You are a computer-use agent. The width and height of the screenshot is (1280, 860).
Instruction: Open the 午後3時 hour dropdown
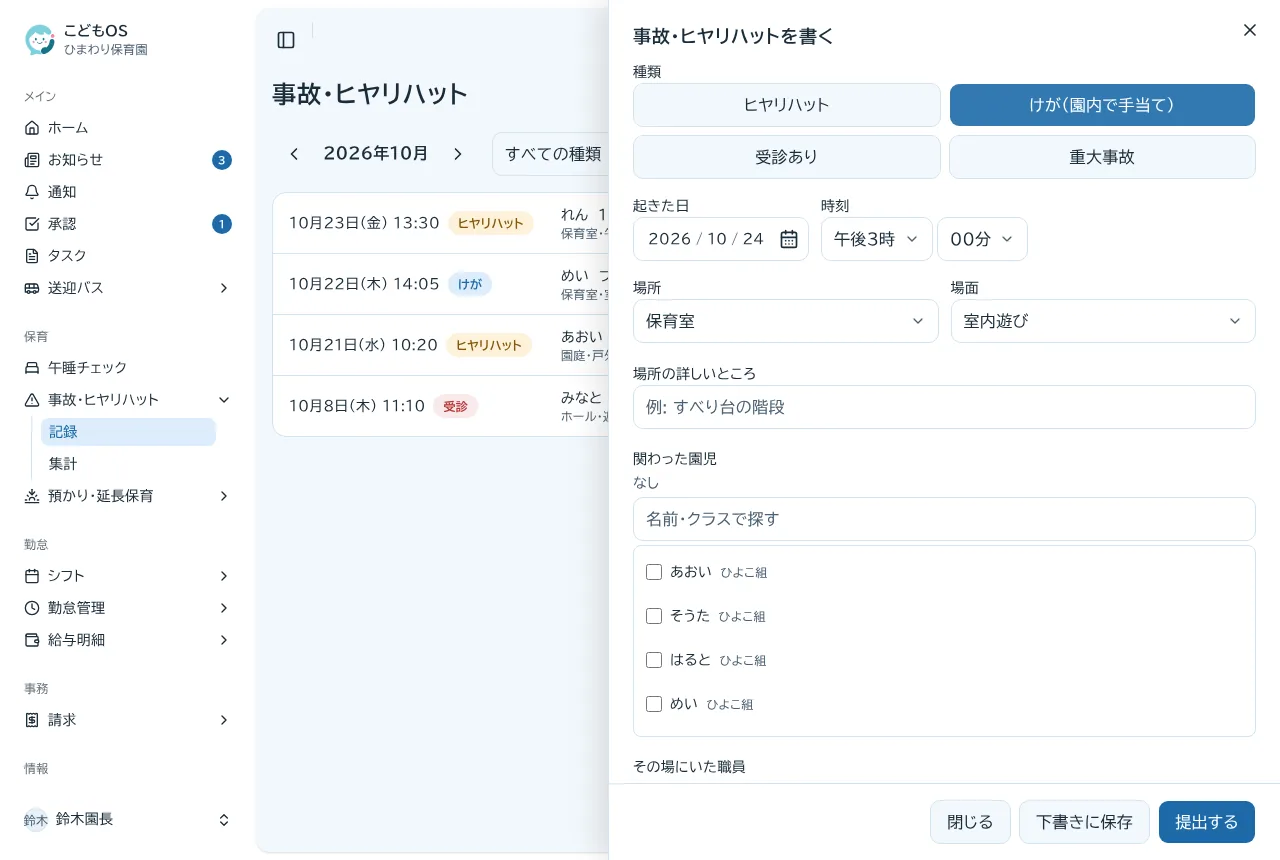pyautogui.click(x=877, y=239)
